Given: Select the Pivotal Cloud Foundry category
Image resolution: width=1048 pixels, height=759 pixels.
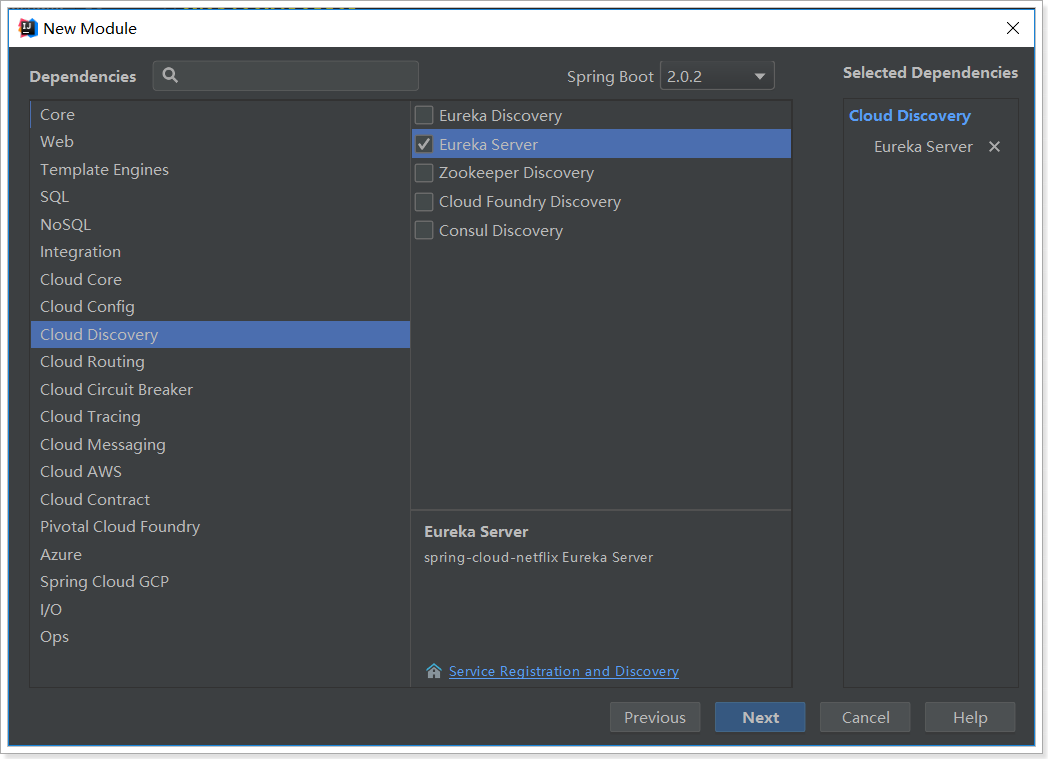Looking at the screenshot, I should click(220, 526).
